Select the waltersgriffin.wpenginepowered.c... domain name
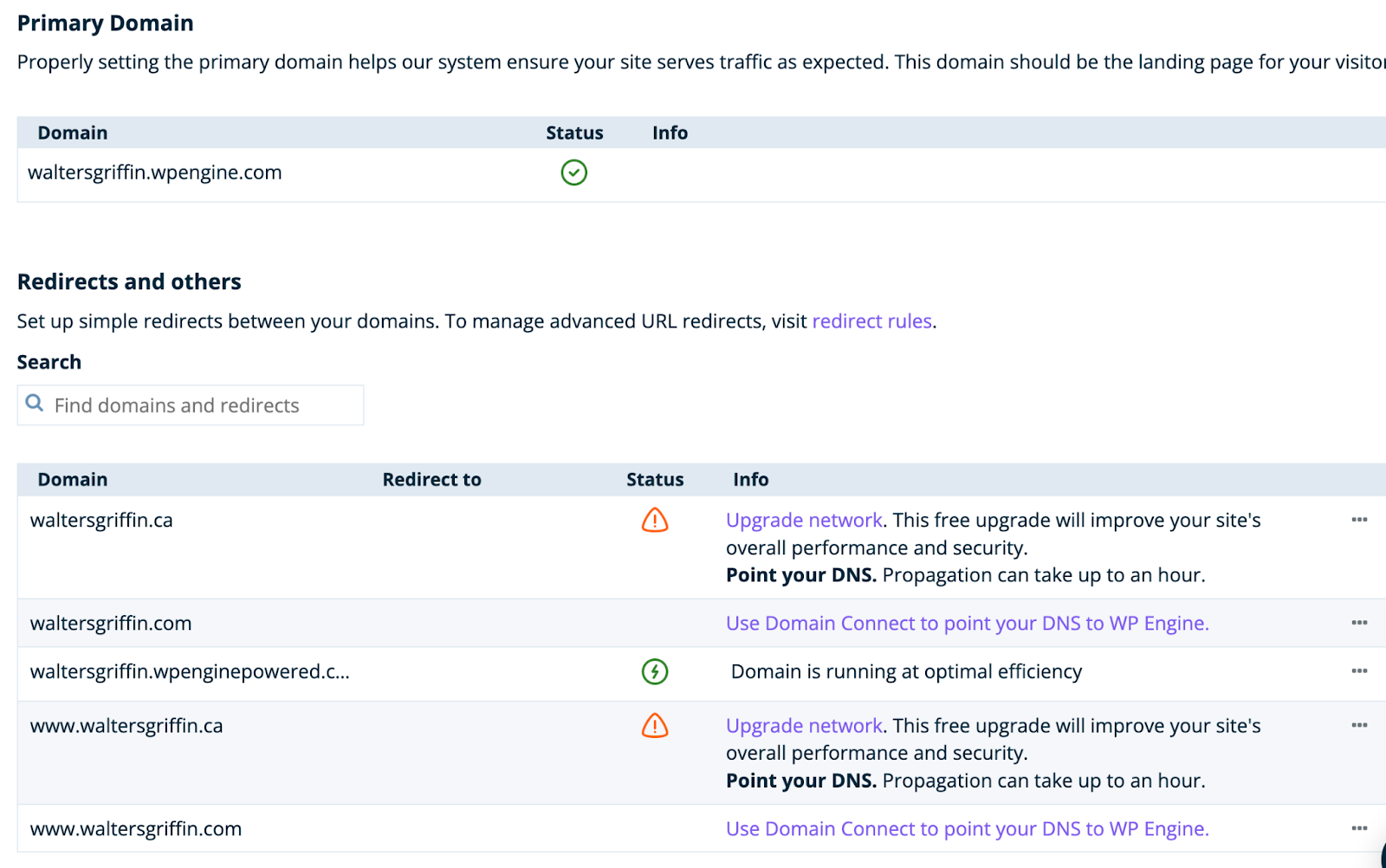Viewport: 1386px width, 868px height. pyautogui.click(x=190, y=671)
